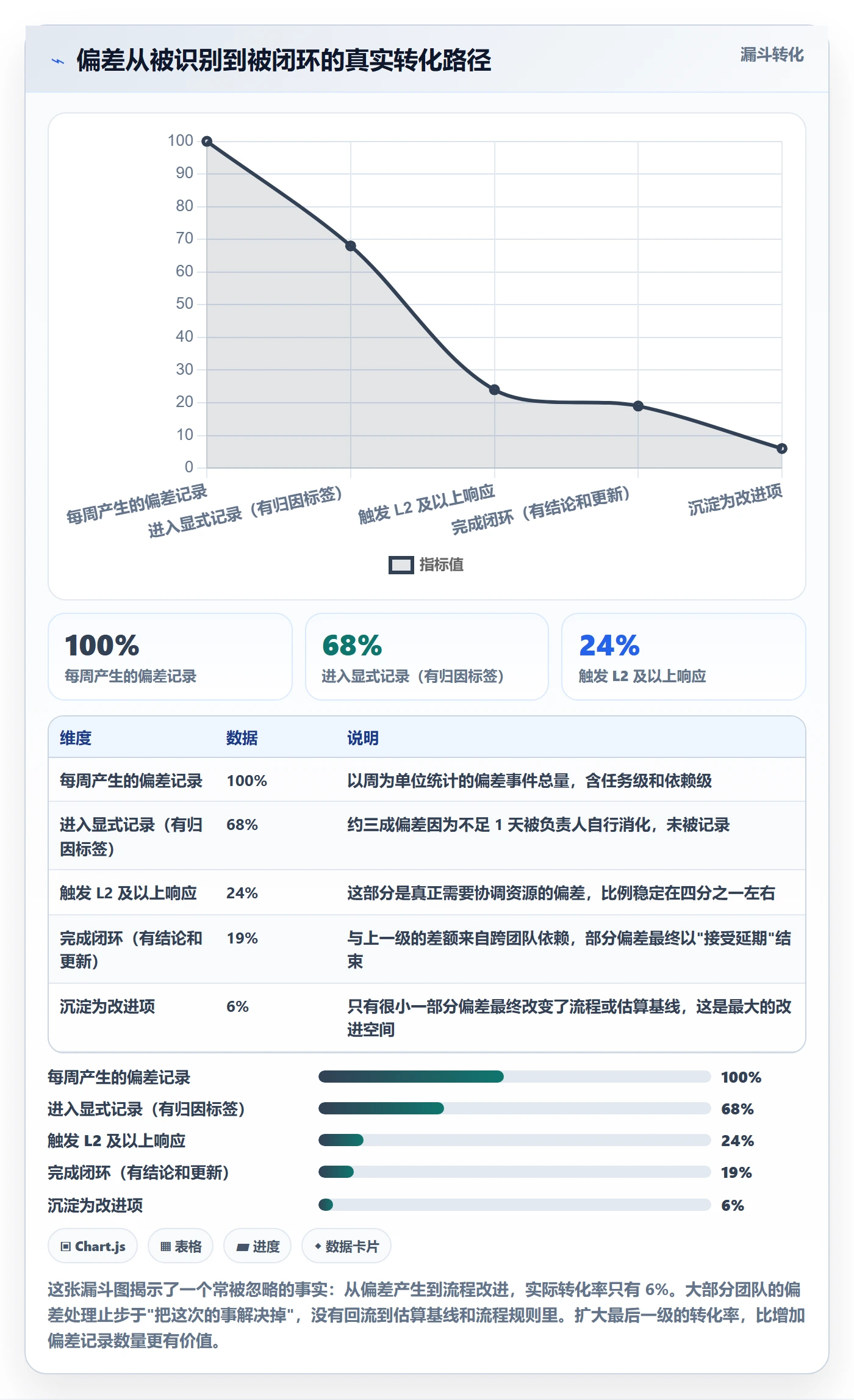
Task: Click the chart x-axis label 沉淀为改进项
Action: [735, 500]
